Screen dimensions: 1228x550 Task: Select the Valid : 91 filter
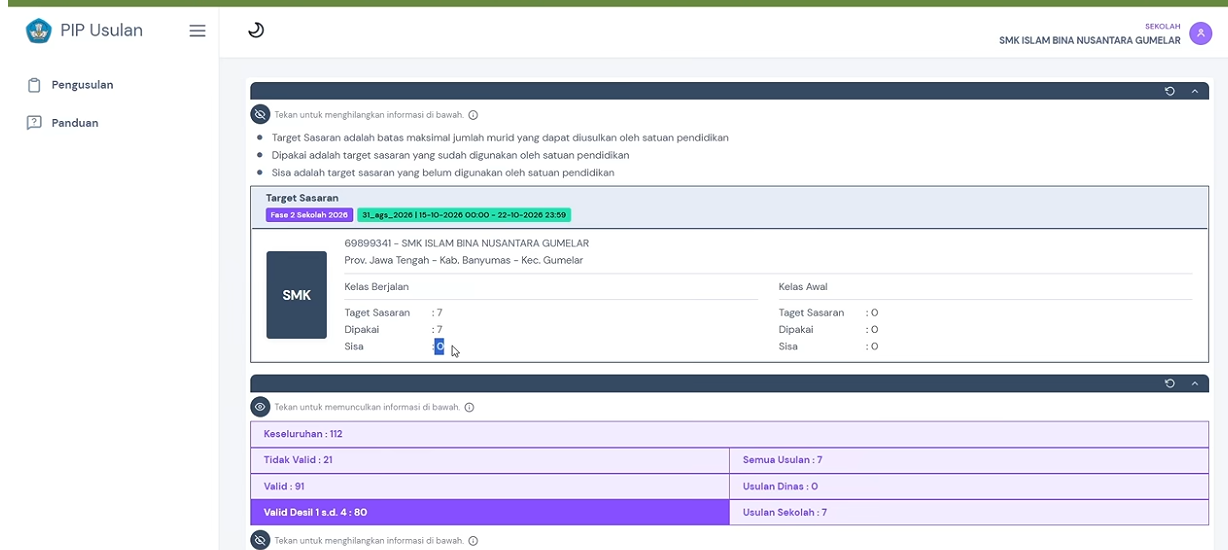click(490, 486)
